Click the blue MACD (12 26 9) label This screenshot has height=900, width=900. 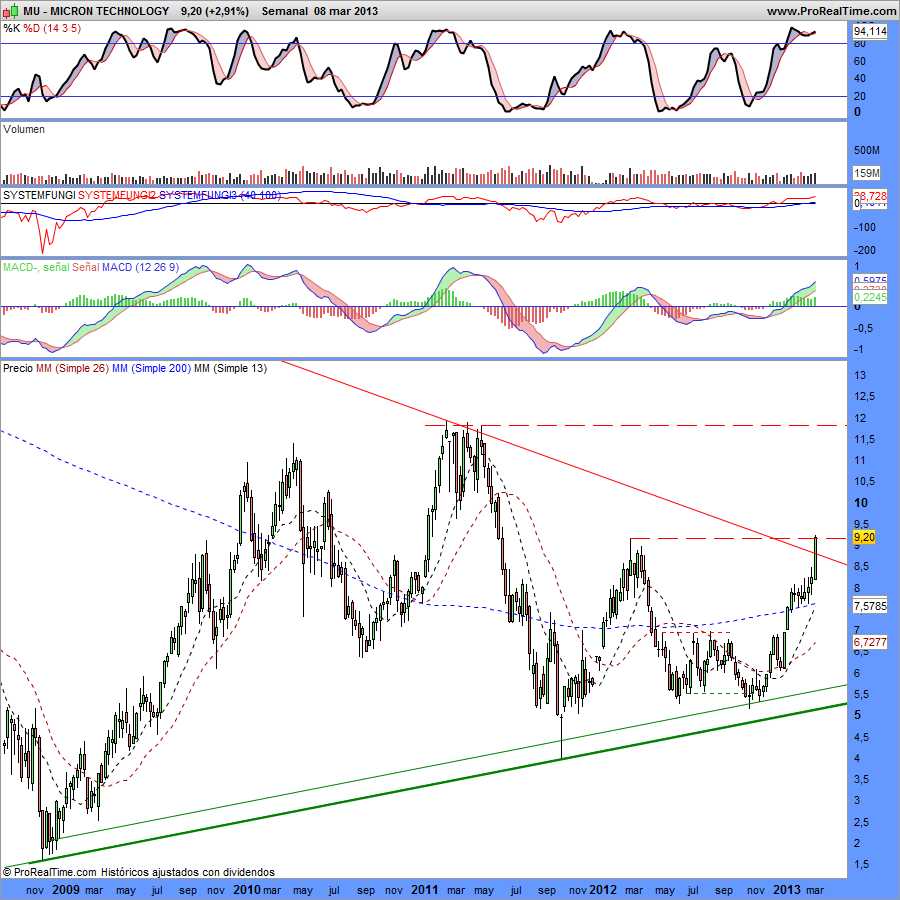coord(141,267)
